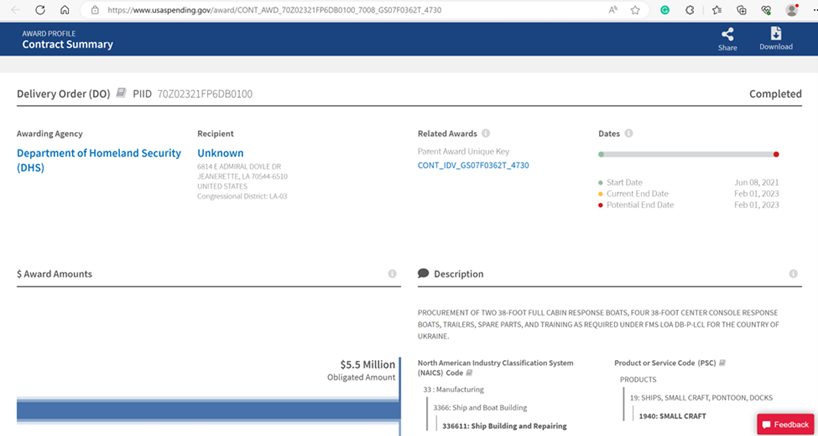
Task: Show info icon for Award Amounts section
Action: 392,274
